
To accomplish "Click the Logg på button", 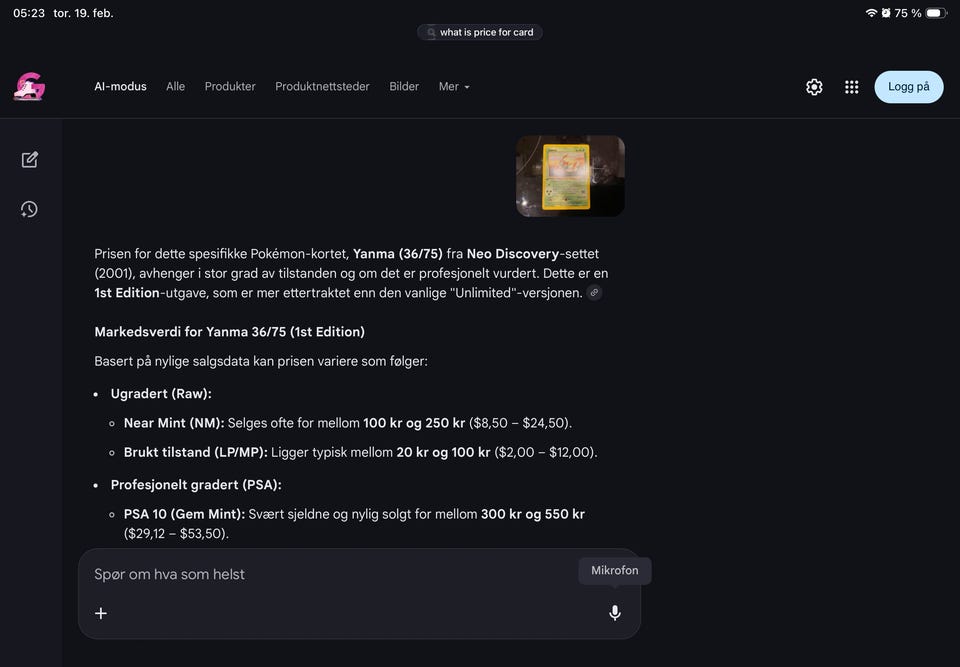I will [x=909, y=87].
